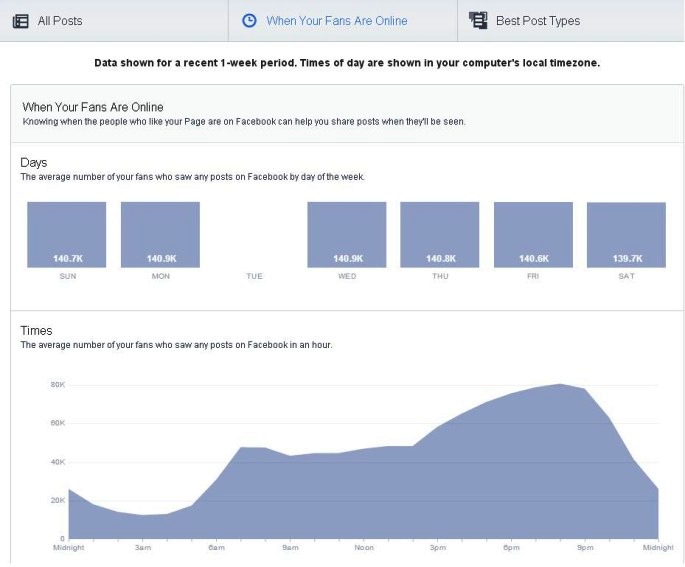Click the chart peak near 9pm

(x=562, y=385)
